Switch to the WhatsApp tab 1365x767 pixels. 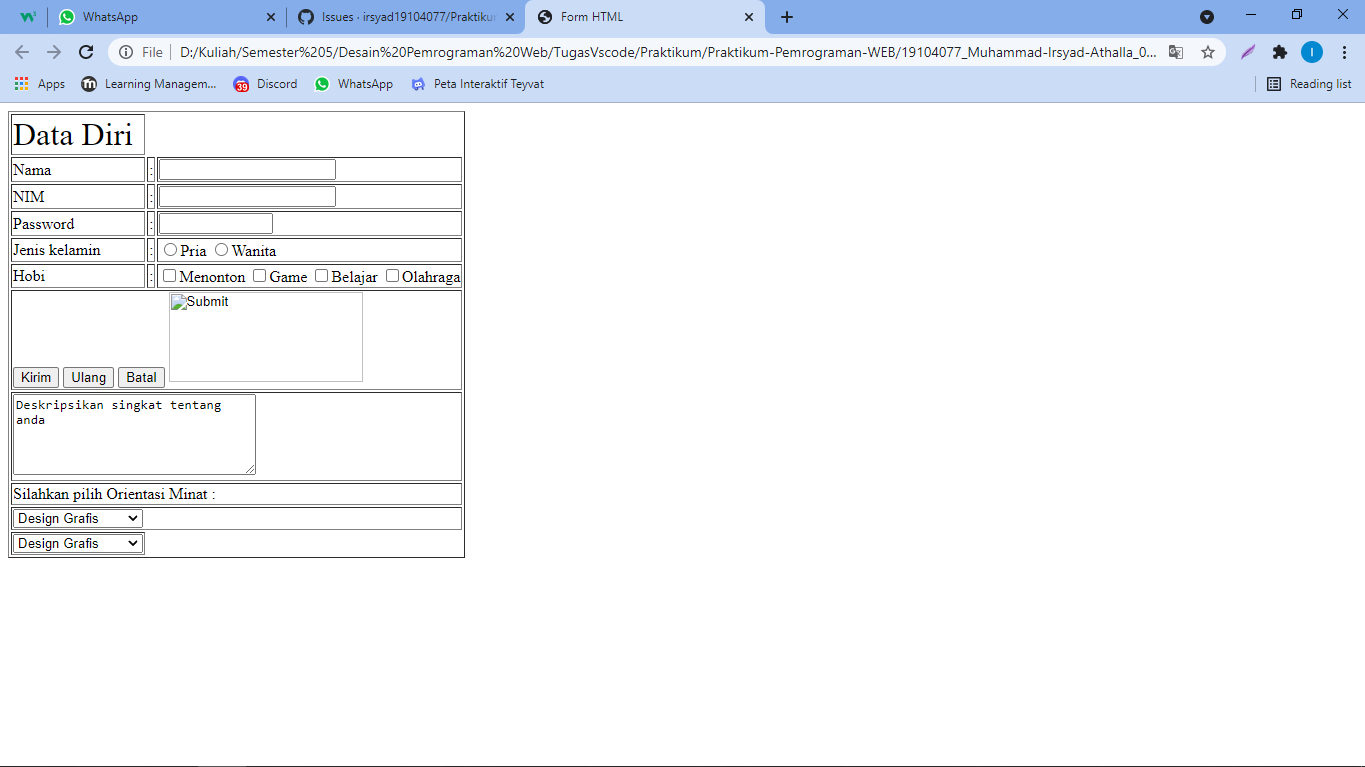167,17
